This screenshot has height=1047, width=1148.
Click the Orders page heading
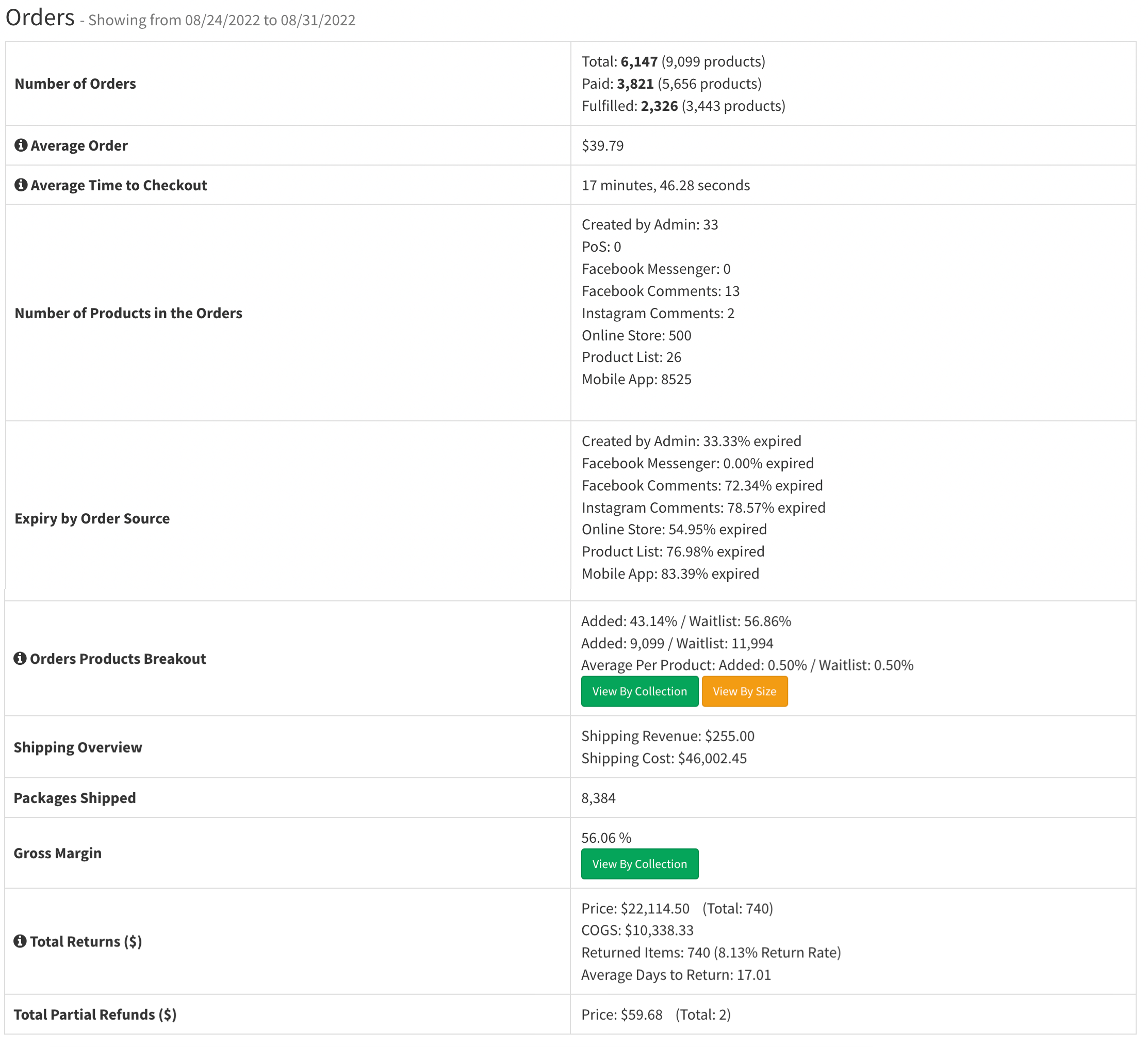[40, 18]
